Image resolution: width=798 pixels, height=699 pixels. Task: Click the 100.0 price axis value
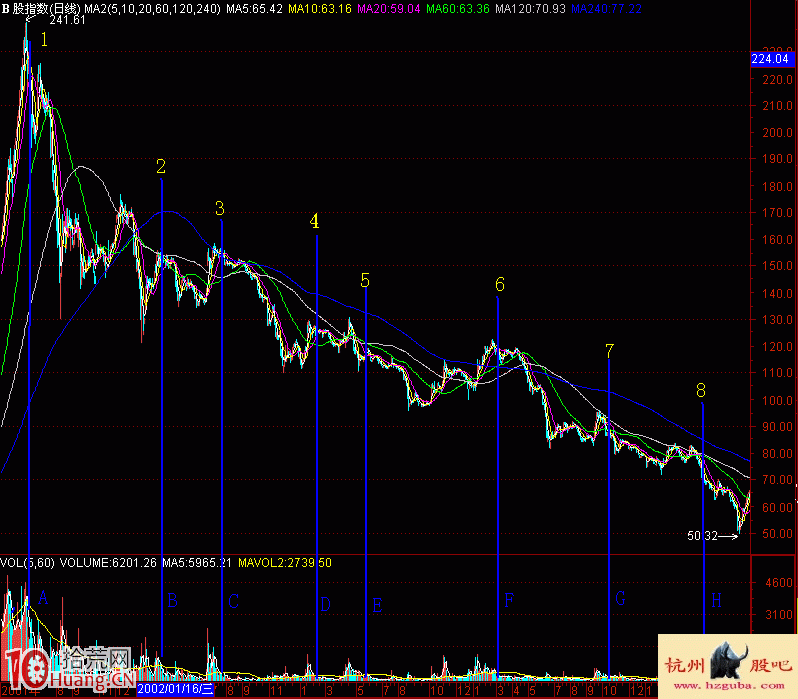[x=777, y=400]
